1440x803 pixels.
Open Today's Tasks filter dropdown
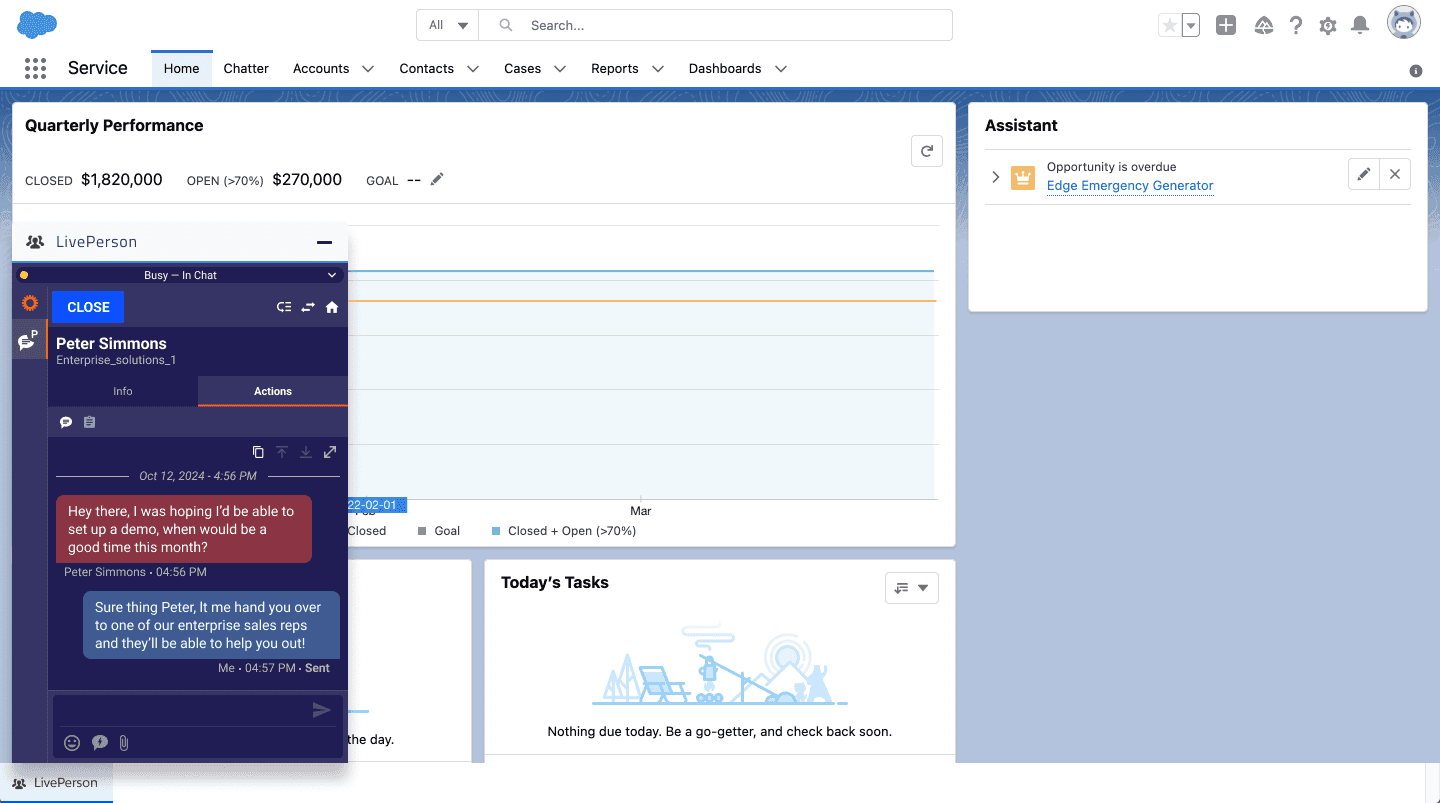point(912,588)
